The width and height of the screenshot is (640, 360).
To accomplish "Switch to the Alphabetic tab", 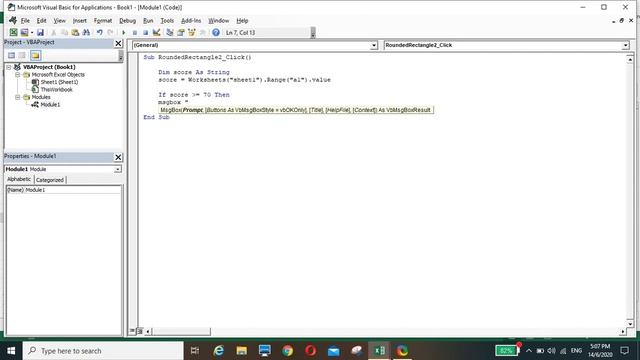I will pyautogui.click(x=19, y=179).
